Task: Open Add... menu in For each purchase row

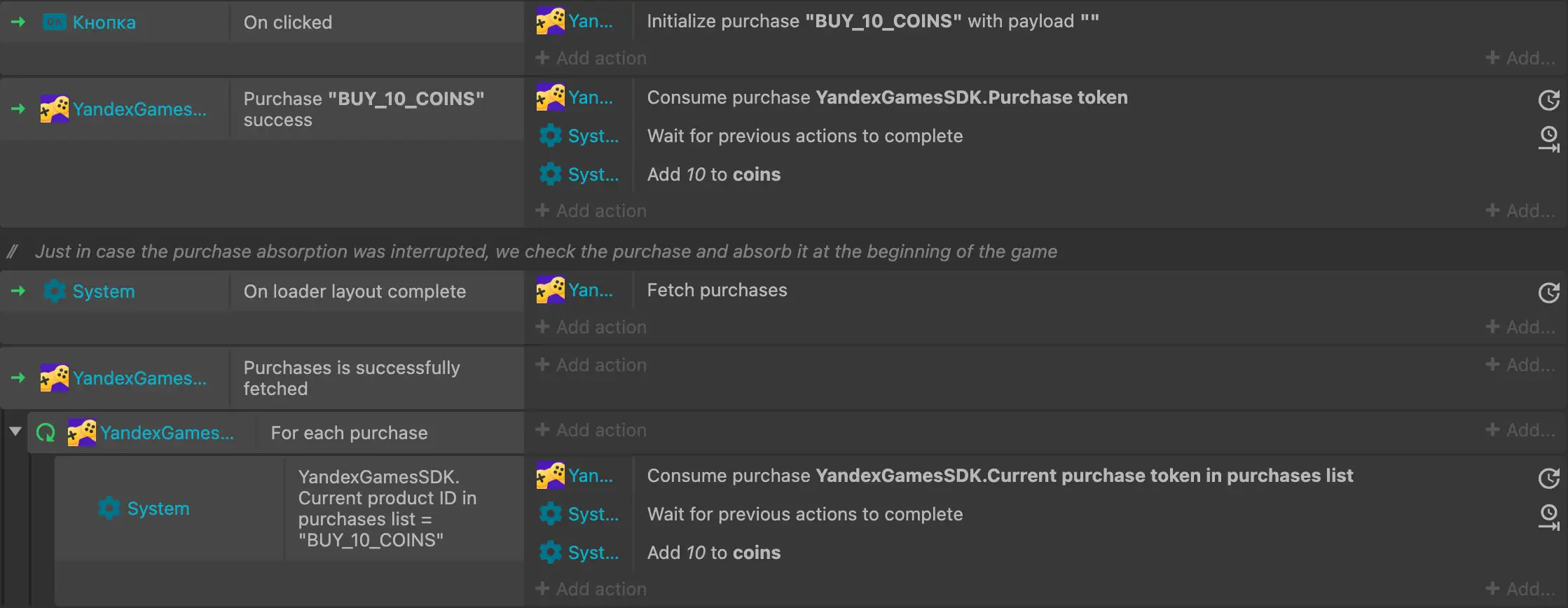Action: click(1520, 430)
